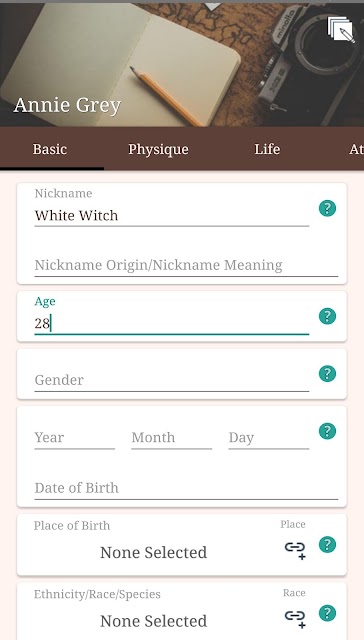Open help icon for Ethnicity/Race/Species
The width and height of the screenshot is (364, 640).
(327, 613)
